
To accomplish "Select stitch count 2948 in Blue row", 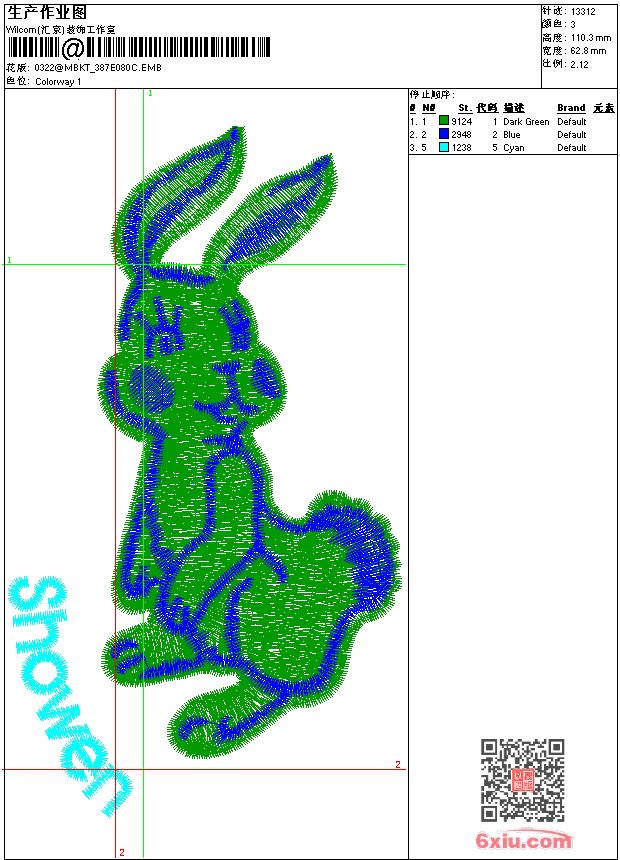I will click(x=461, y=134).
